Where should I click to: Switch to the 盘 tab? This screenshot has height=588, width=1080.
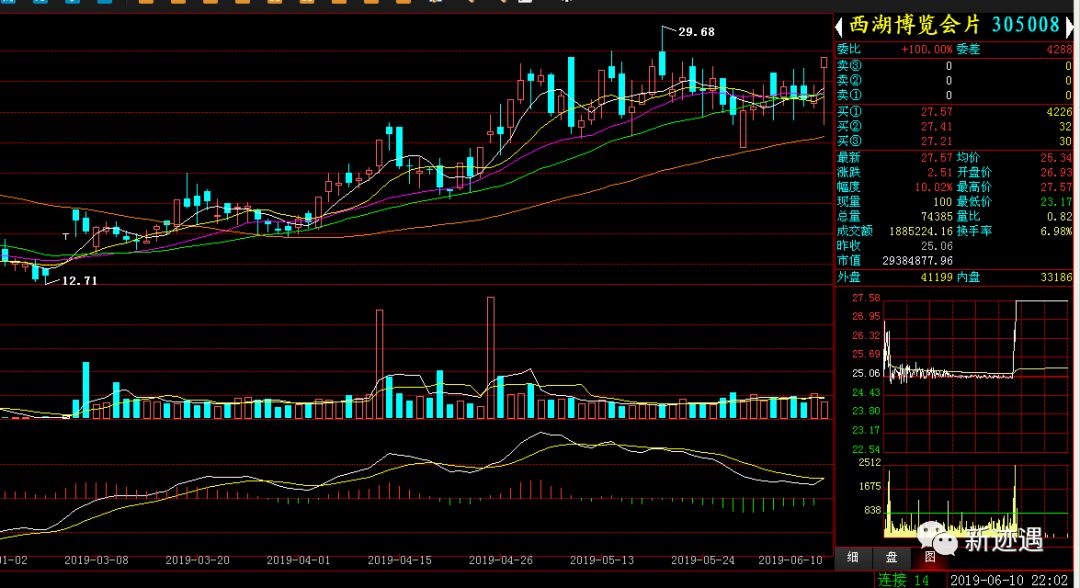pyautogui.click(x=891, y=557)
